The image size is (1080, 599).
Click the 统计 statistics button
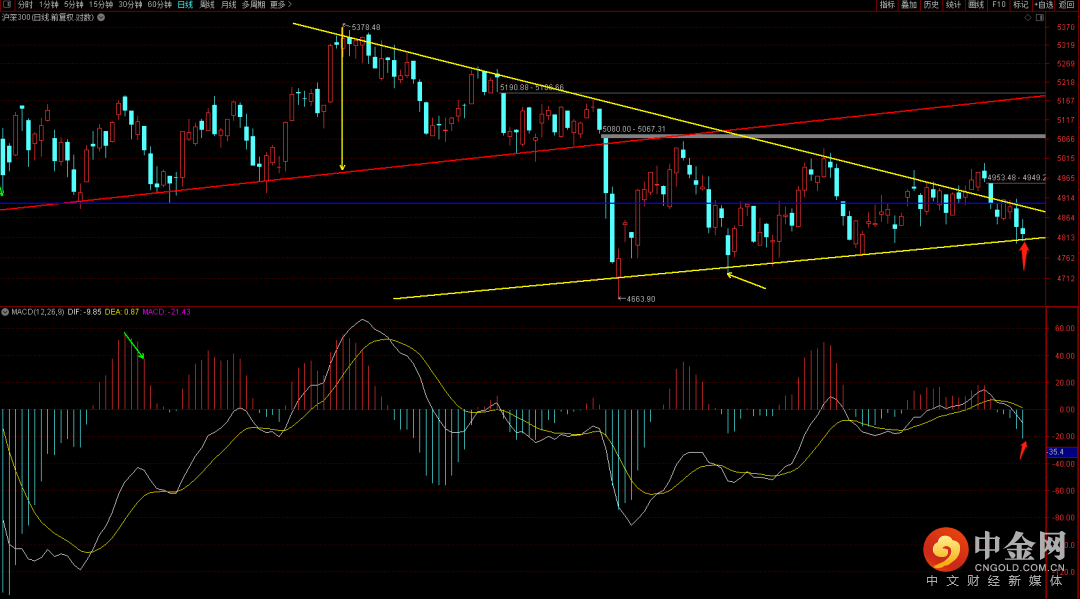(953, 5)
